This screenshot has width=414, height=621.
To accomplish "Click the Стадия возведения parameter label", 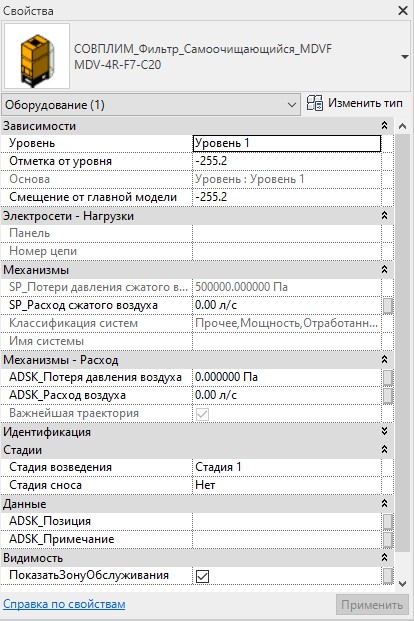I will pyautogui.click(x=61, y=467).
